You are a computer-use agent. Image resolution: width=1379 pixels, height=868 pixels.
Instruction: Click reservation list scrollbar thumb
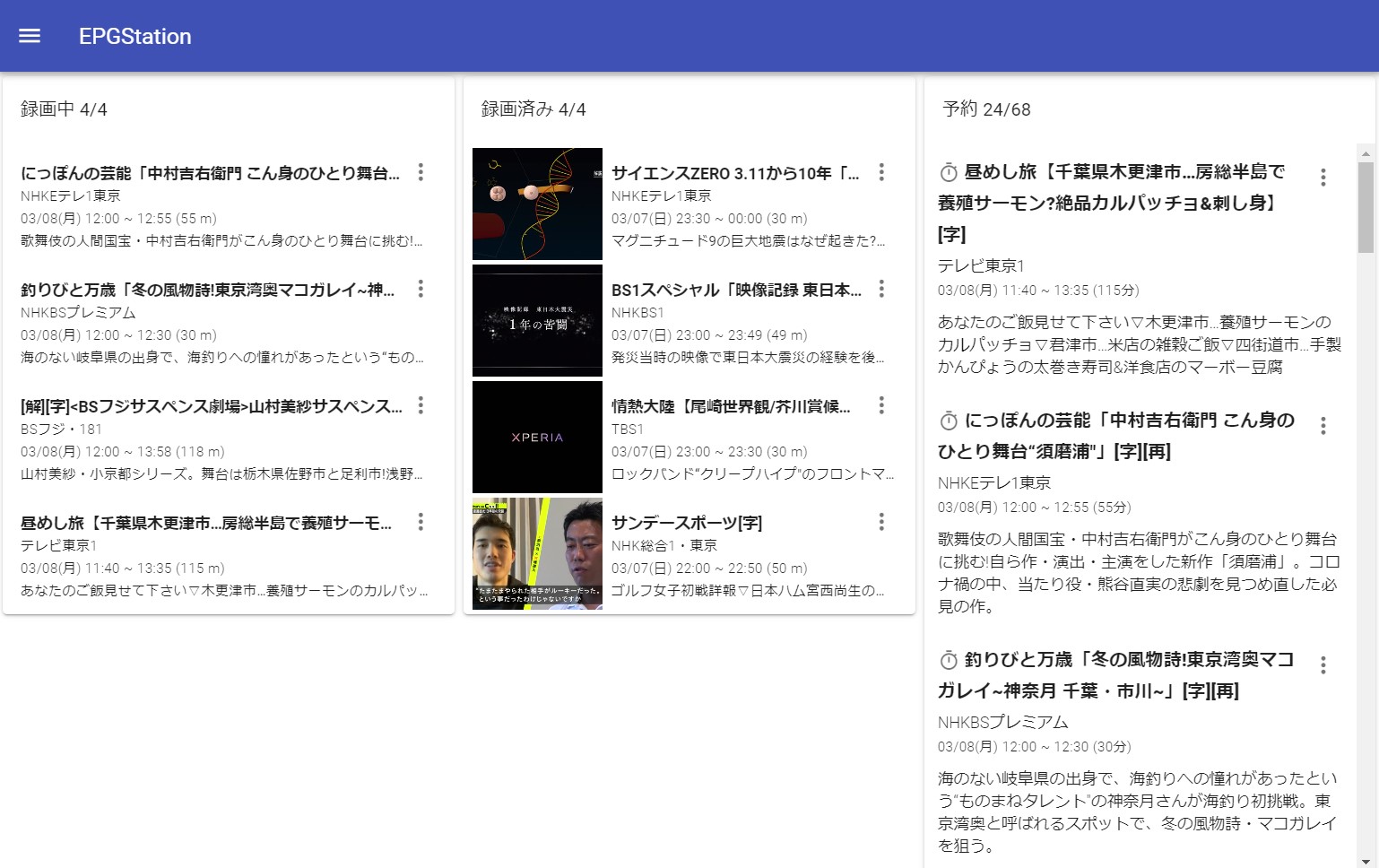1366,207
